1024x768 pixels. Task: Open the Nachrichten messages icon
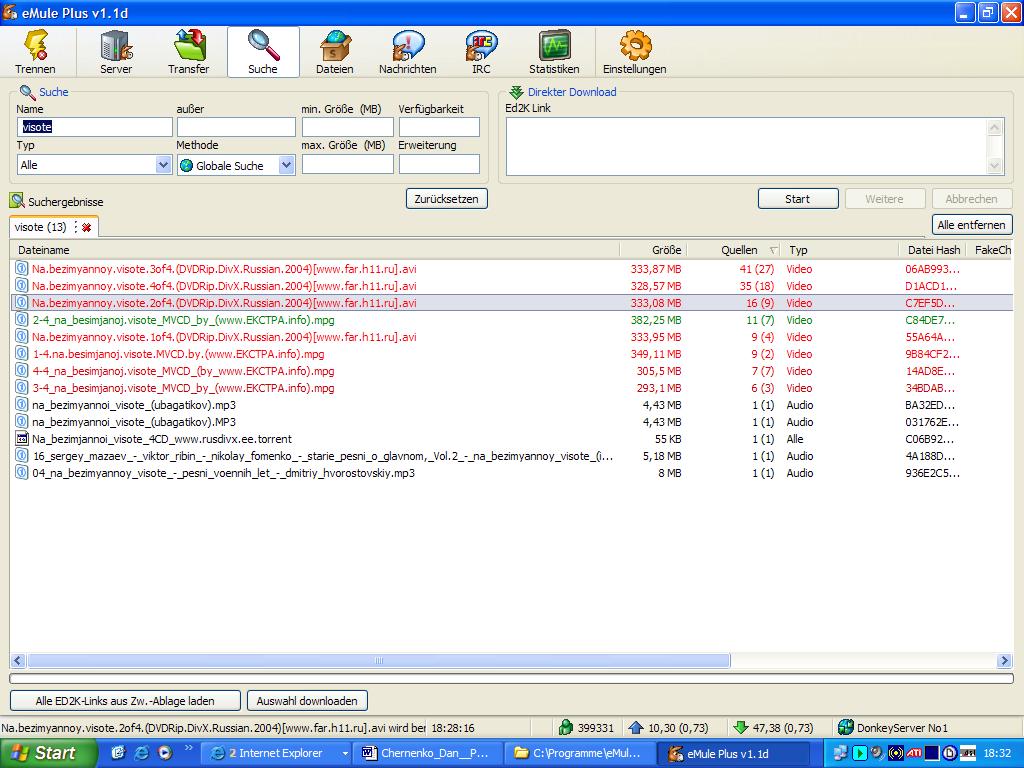(408, 52)
